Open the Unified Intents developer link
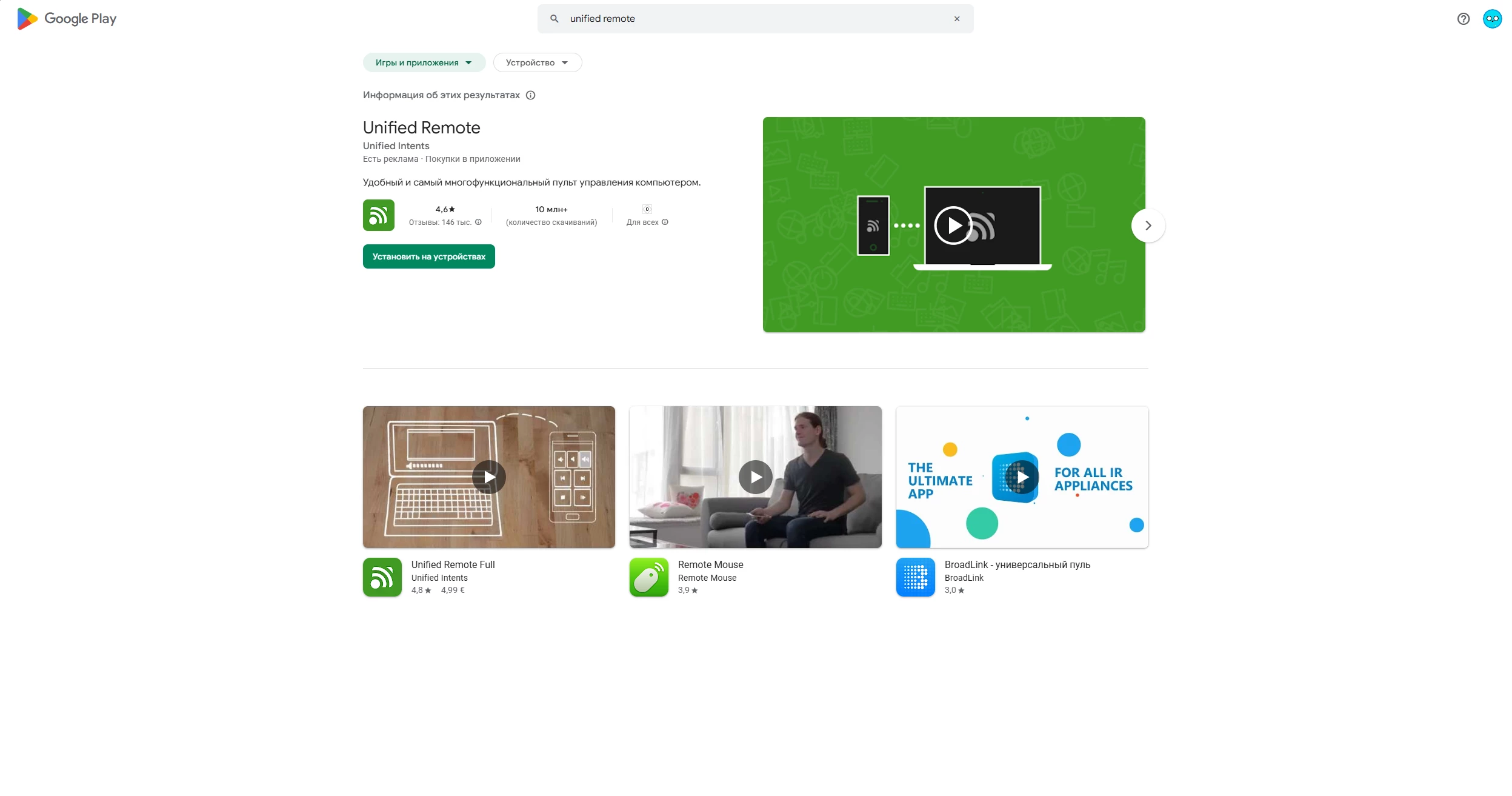Screen dimensions: 1512x796 396,146
